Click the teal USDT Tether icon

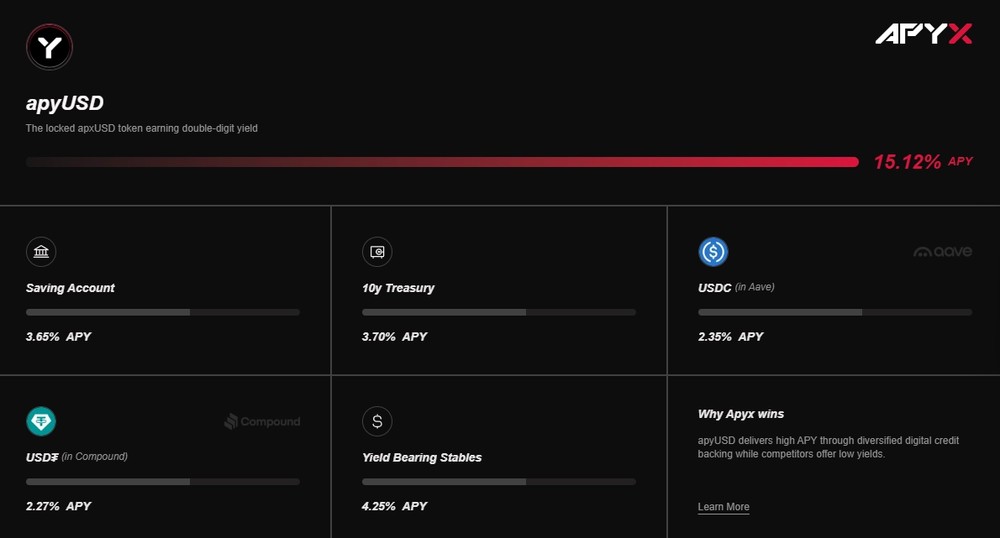tap(41, 421)
